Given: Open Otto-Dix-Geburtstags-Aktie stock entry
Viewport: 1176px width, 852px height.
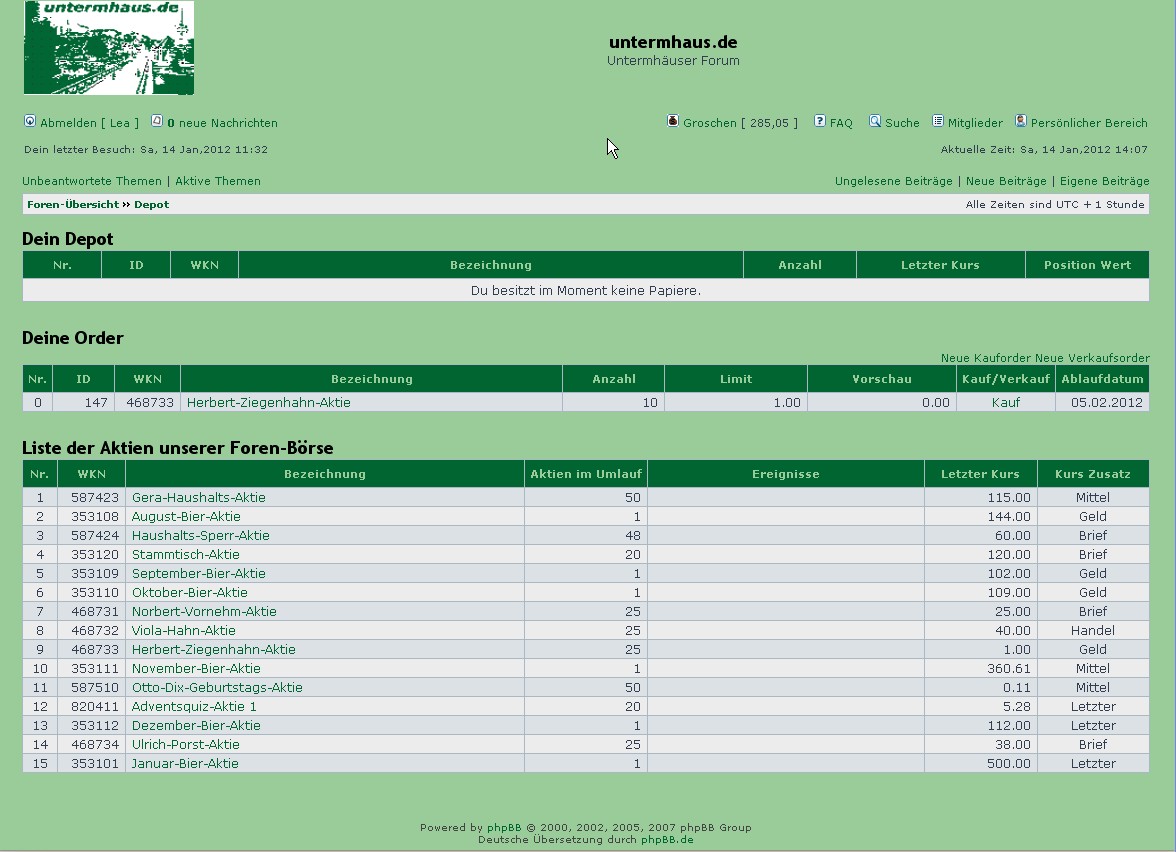Looking at the screenshot, I should (217, 688).
